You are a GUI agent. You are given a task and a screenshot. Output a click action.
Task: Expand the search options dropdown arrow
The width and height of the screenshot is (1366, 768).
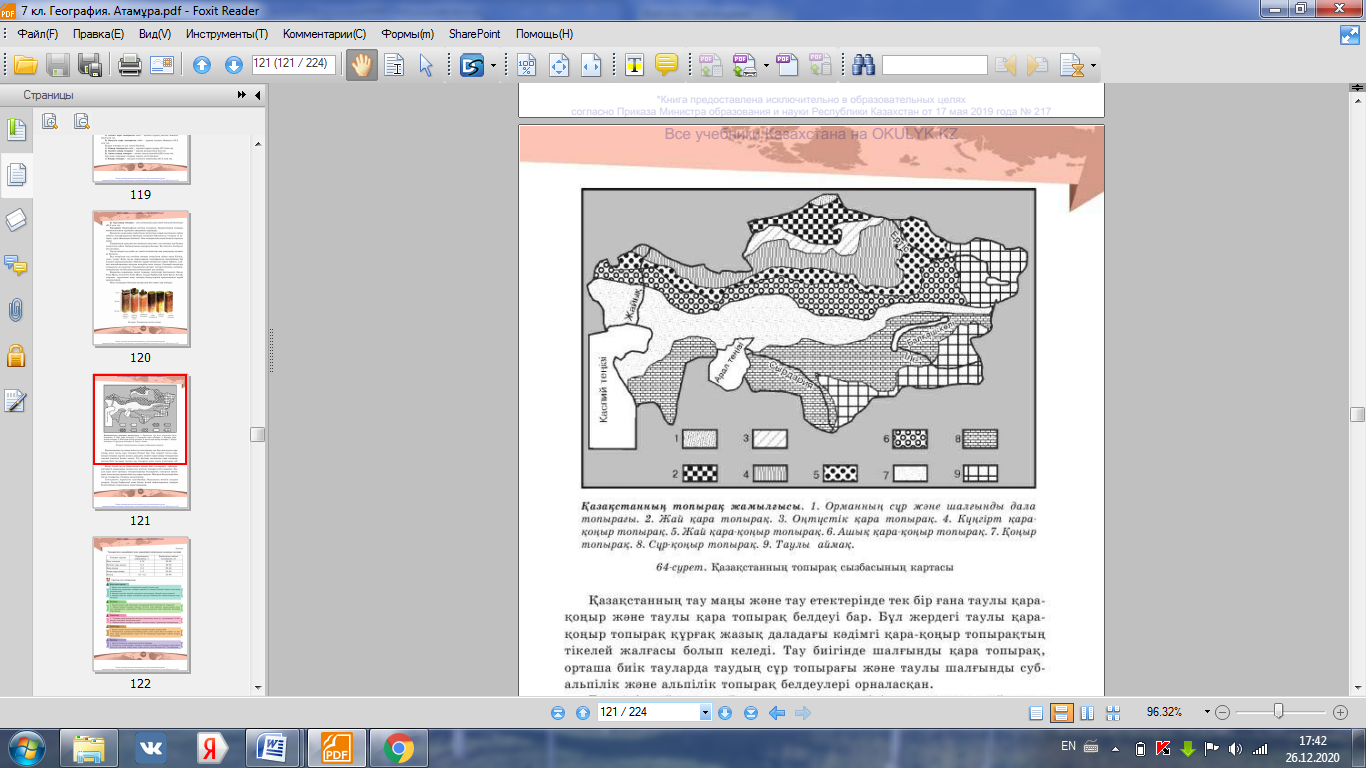[x=1093, y=66]
